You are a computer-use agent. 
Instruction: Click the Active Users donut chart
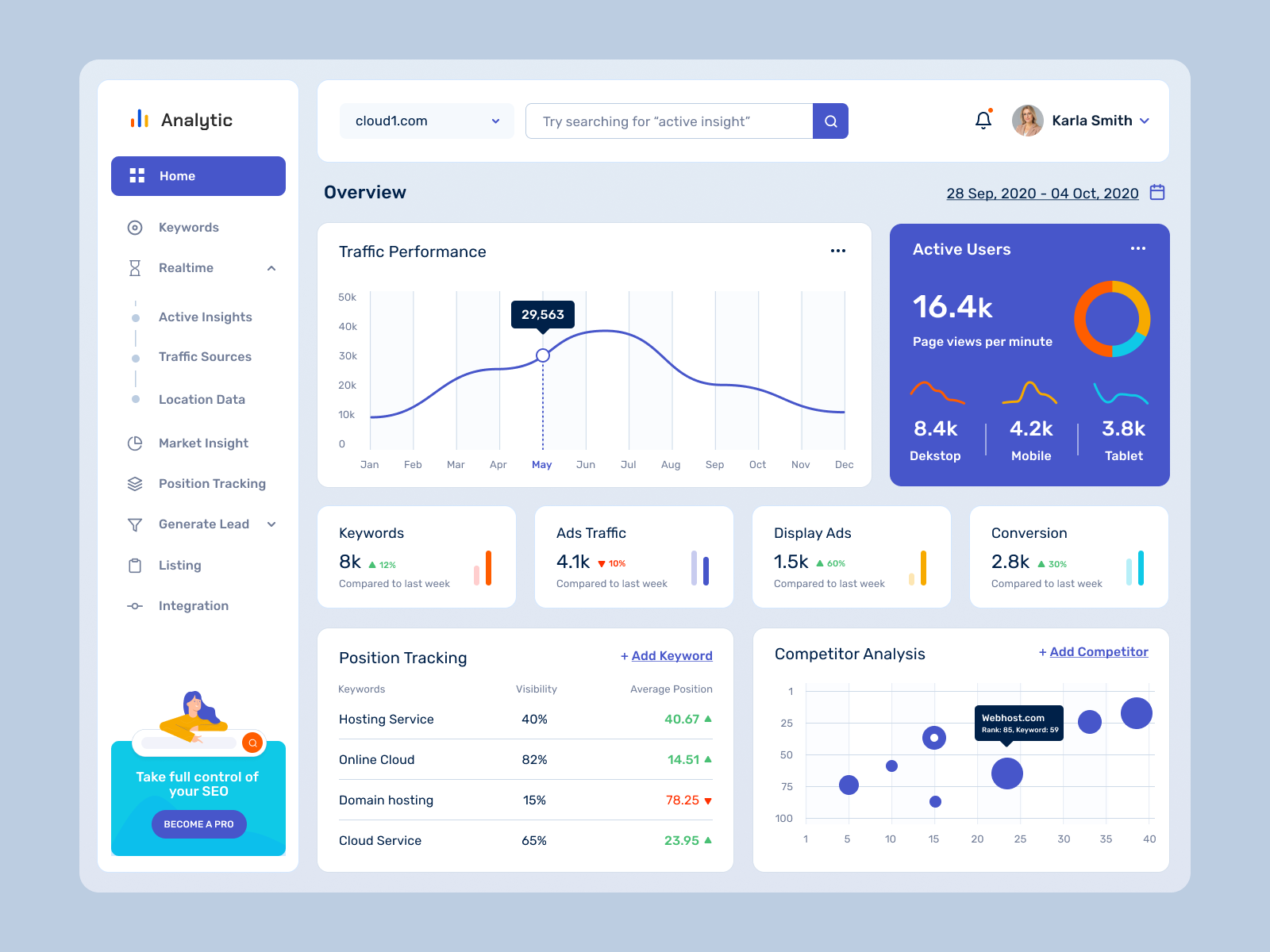1112,319
